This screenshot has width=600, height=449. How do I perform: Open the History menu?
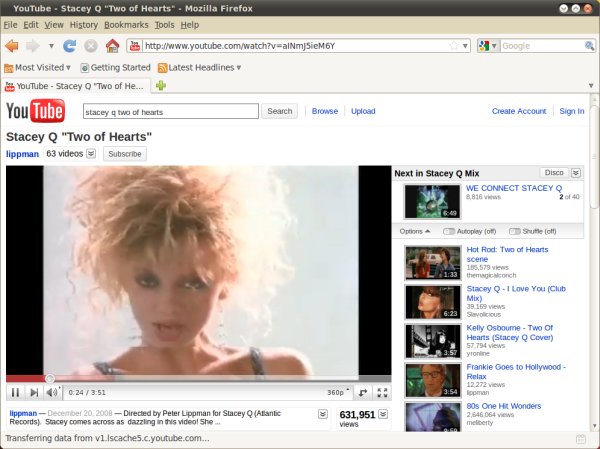click(x=84, y=25)
